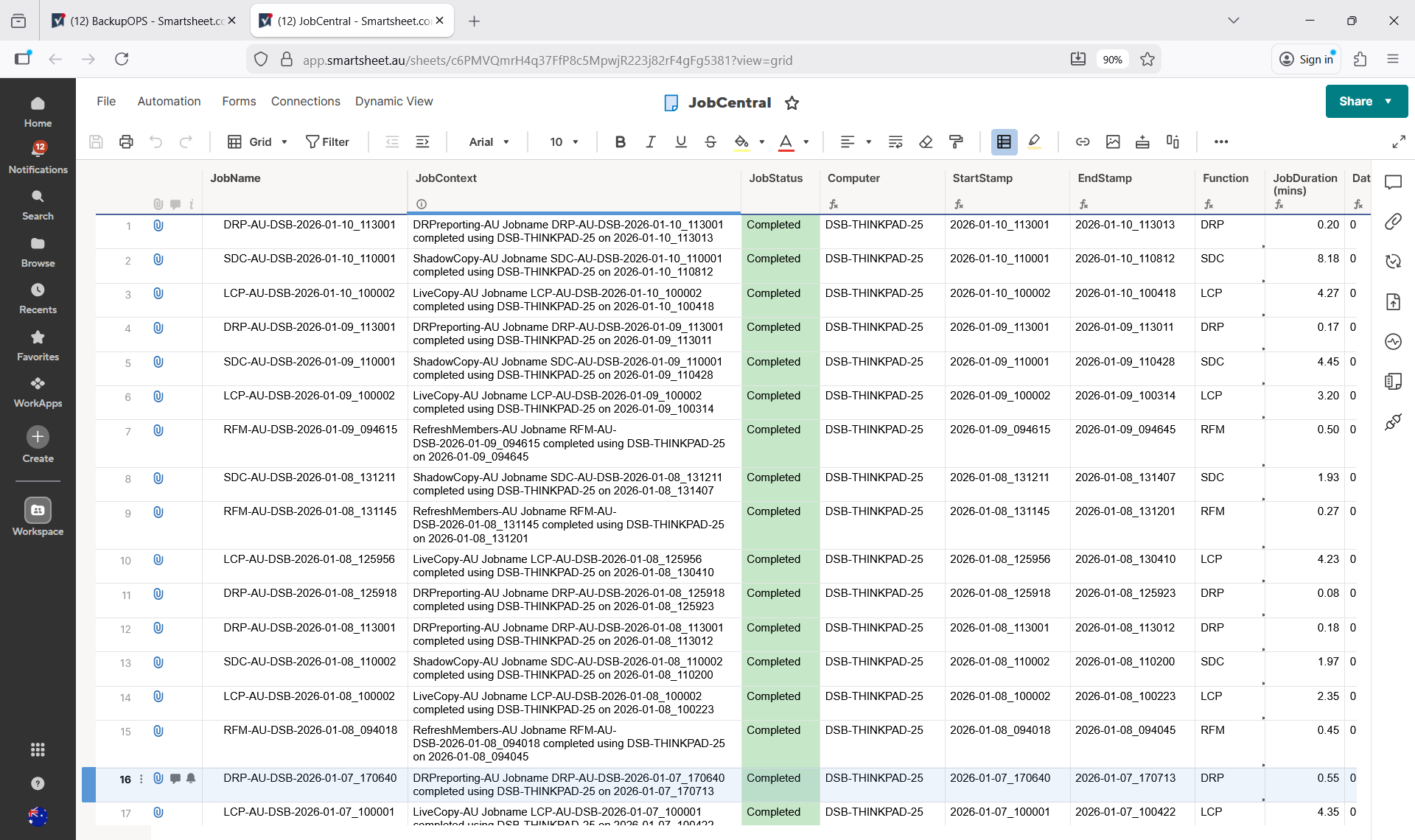1415x840 pixels.
Task: Favorite the JobCentral sheet with star
Action: (x=792, y=103)
